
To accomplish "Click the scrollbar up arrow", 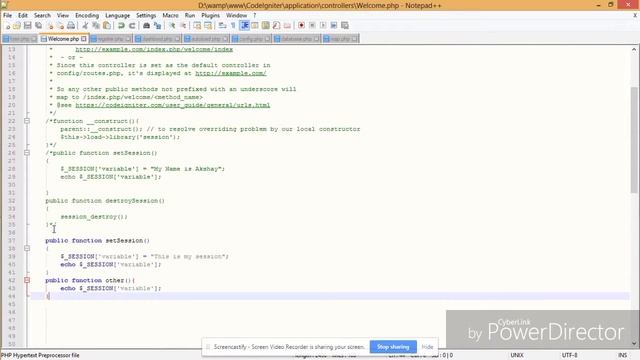I will pos(634,49).
